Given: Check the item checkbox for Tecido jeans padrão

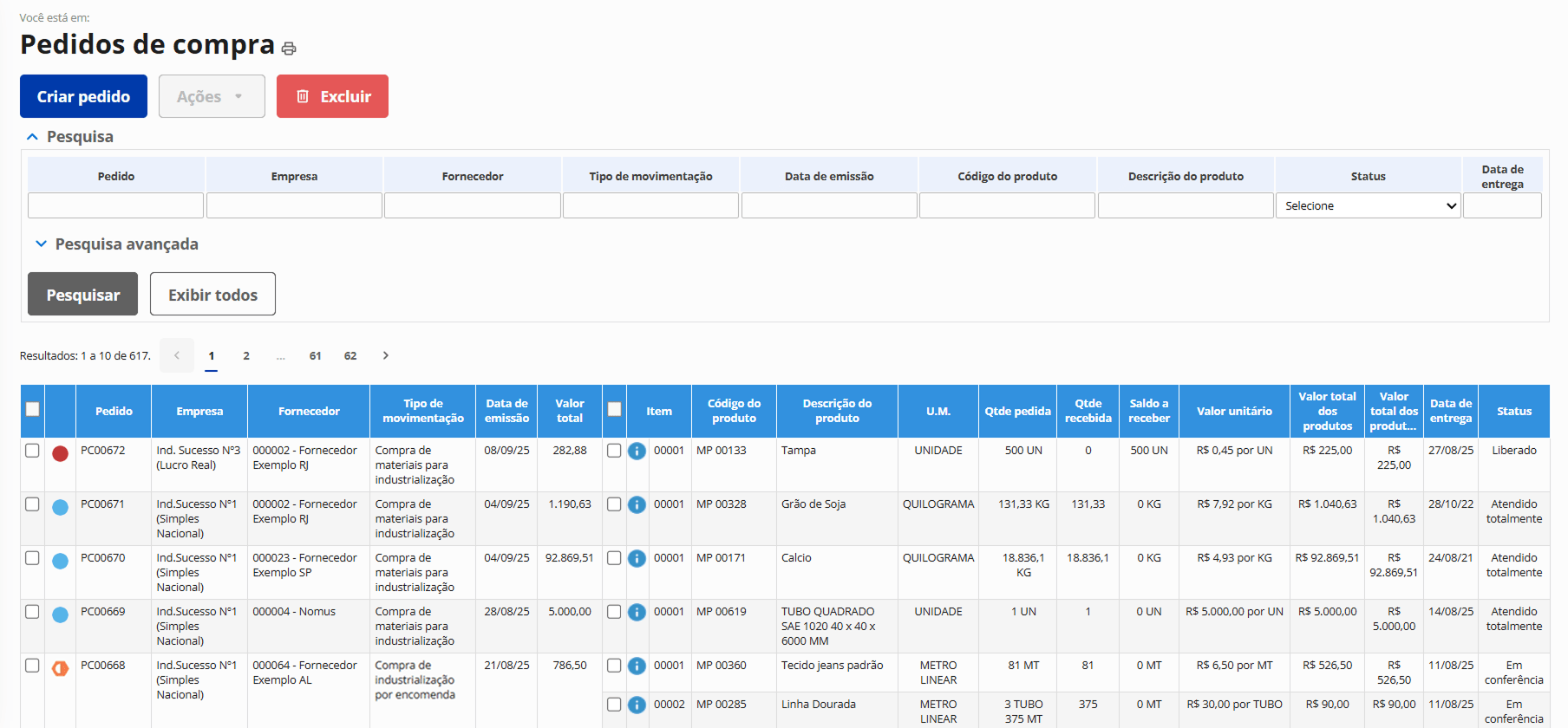Looking at the screenshot, I should 614,666.
